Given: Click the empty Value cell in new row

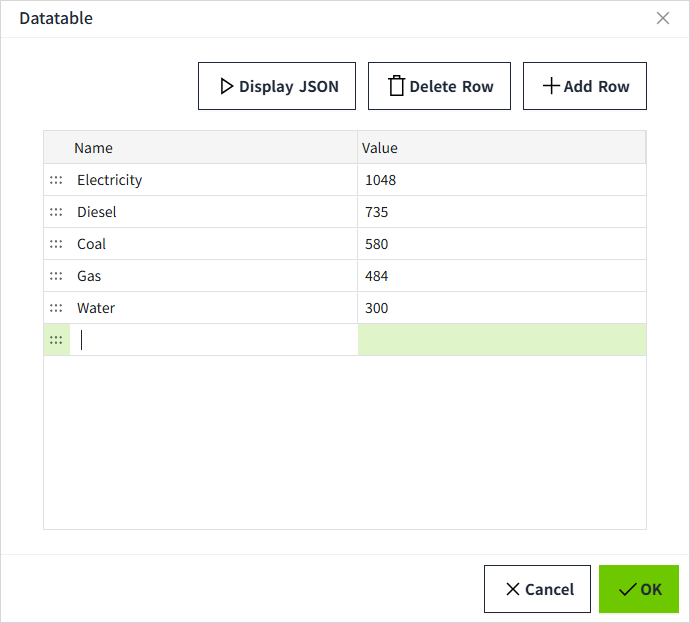Looking at the screenshot, I should point(501,340).
